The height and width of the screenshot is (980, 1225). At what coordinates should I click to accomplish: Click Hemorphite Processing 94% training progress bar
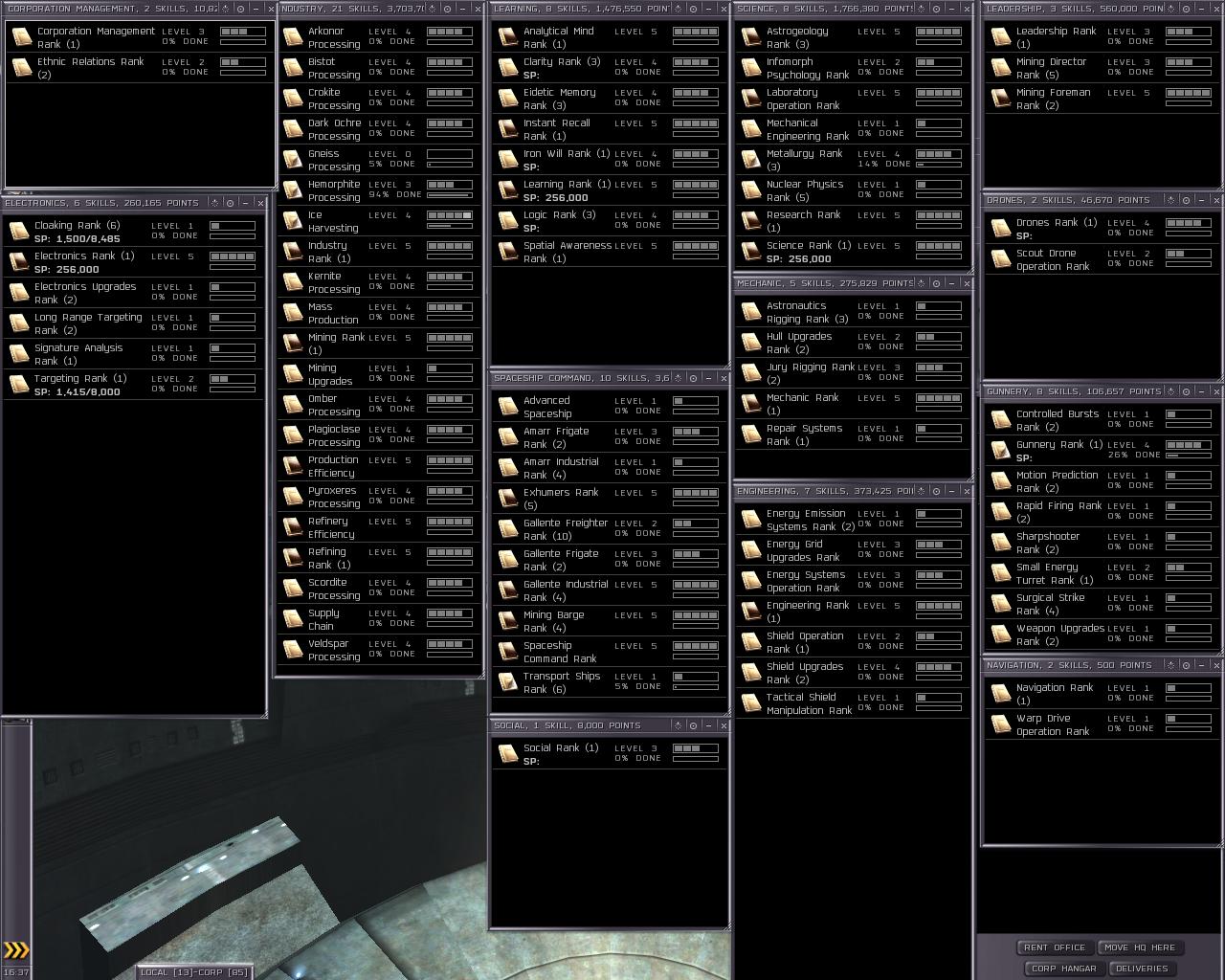[450, 195]
